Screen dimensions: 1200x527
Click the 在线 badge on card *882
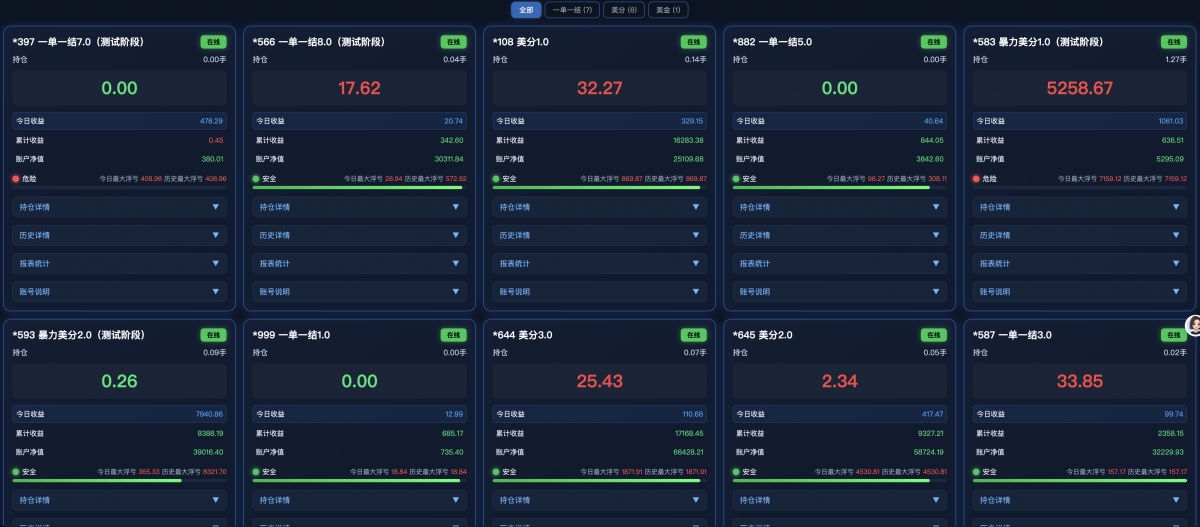pos(934,42)
